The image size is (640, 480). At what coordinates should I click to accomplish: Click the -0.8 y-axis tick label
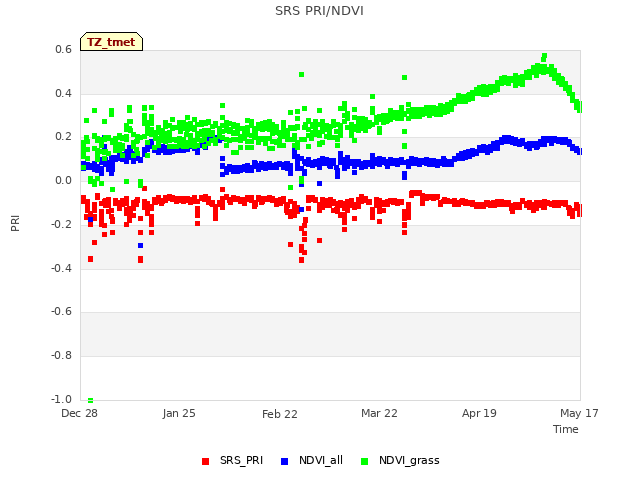pyautogui.click(x=61, y=356)
